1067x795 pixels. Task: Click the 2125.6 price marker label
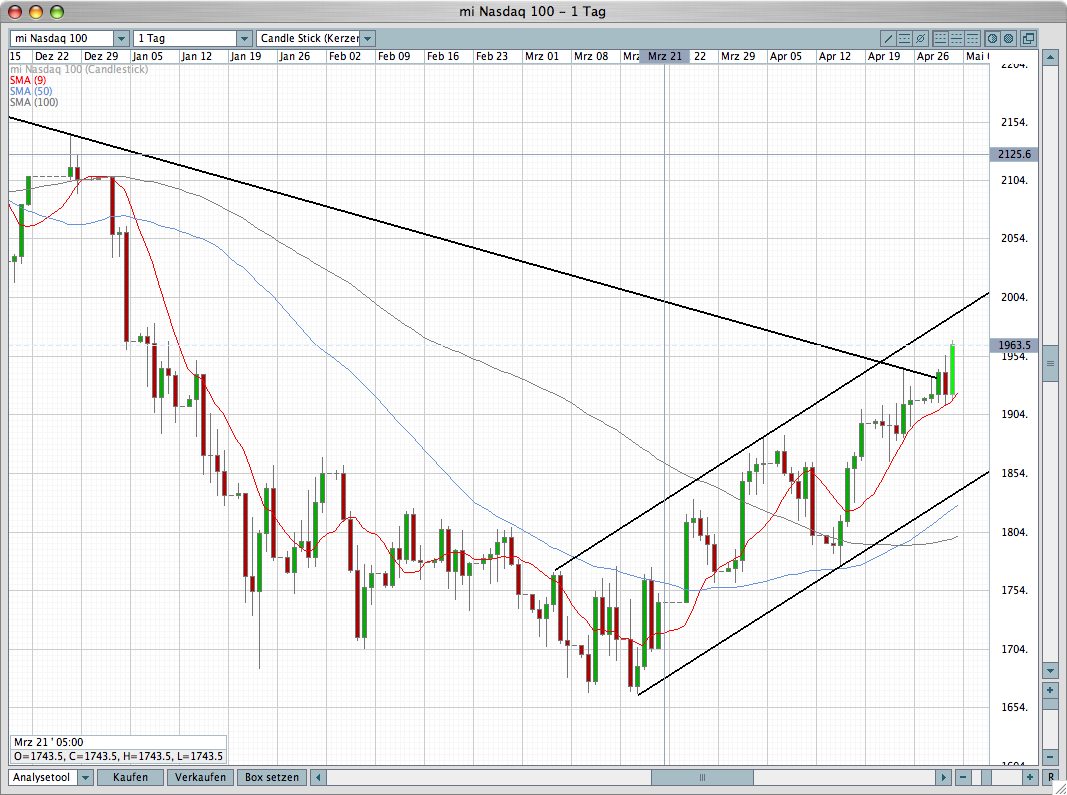[x=1014, y=155]
